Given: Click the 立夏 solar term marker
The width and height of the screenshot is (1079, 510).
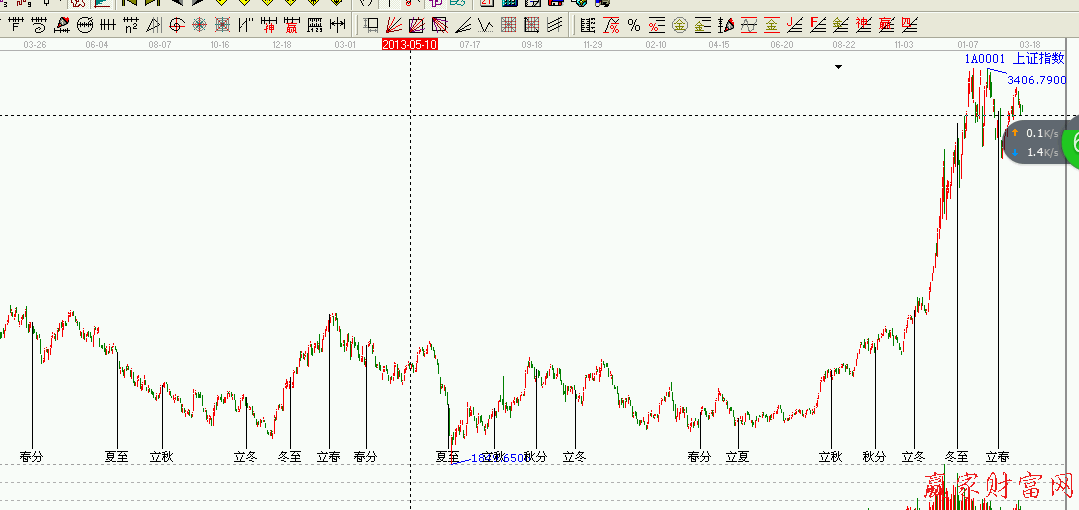Looking at the screenshot, I should 737,457.
